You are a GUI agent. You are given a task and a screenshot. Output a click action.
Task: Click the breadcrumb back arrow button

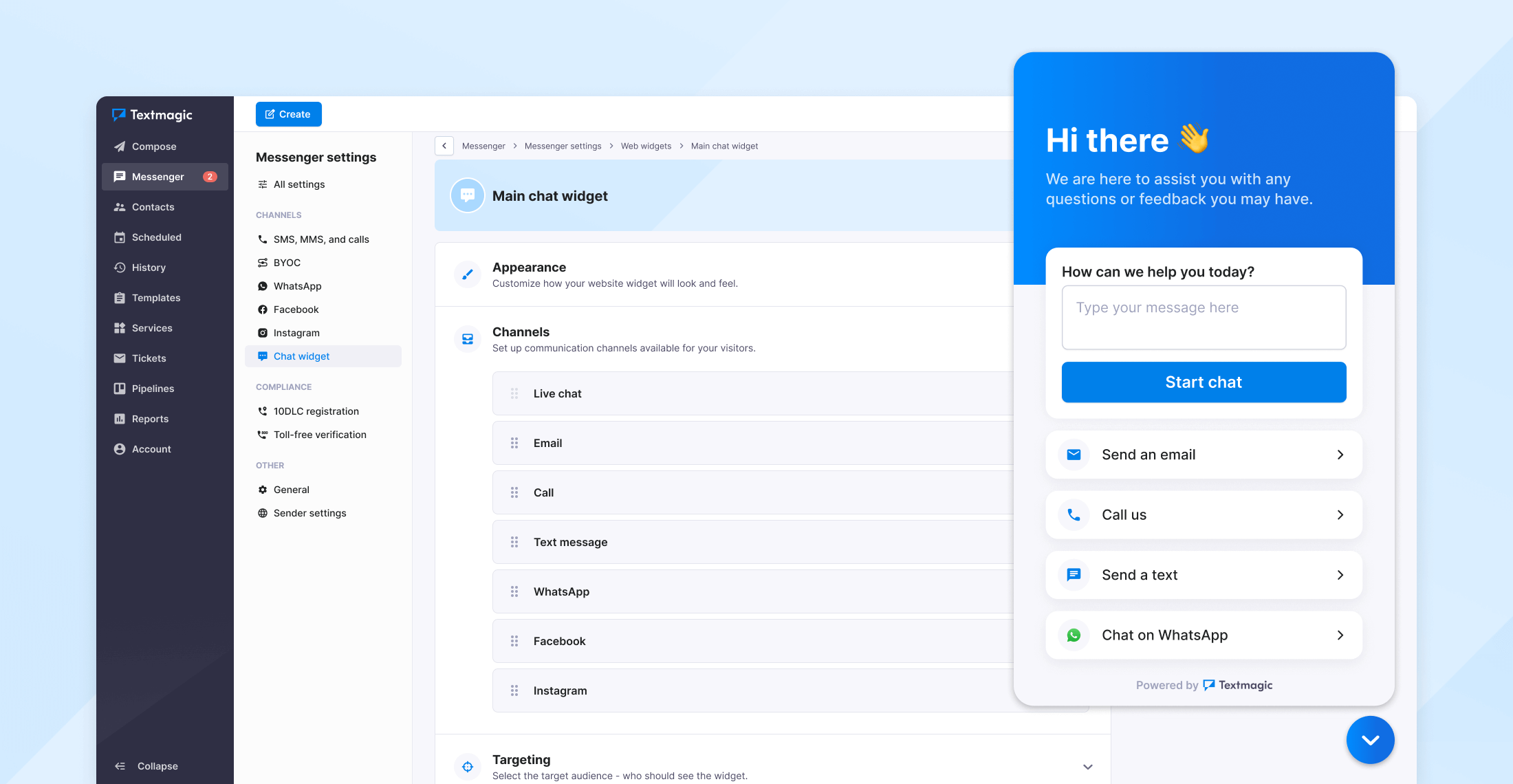(x=444, y=146)
